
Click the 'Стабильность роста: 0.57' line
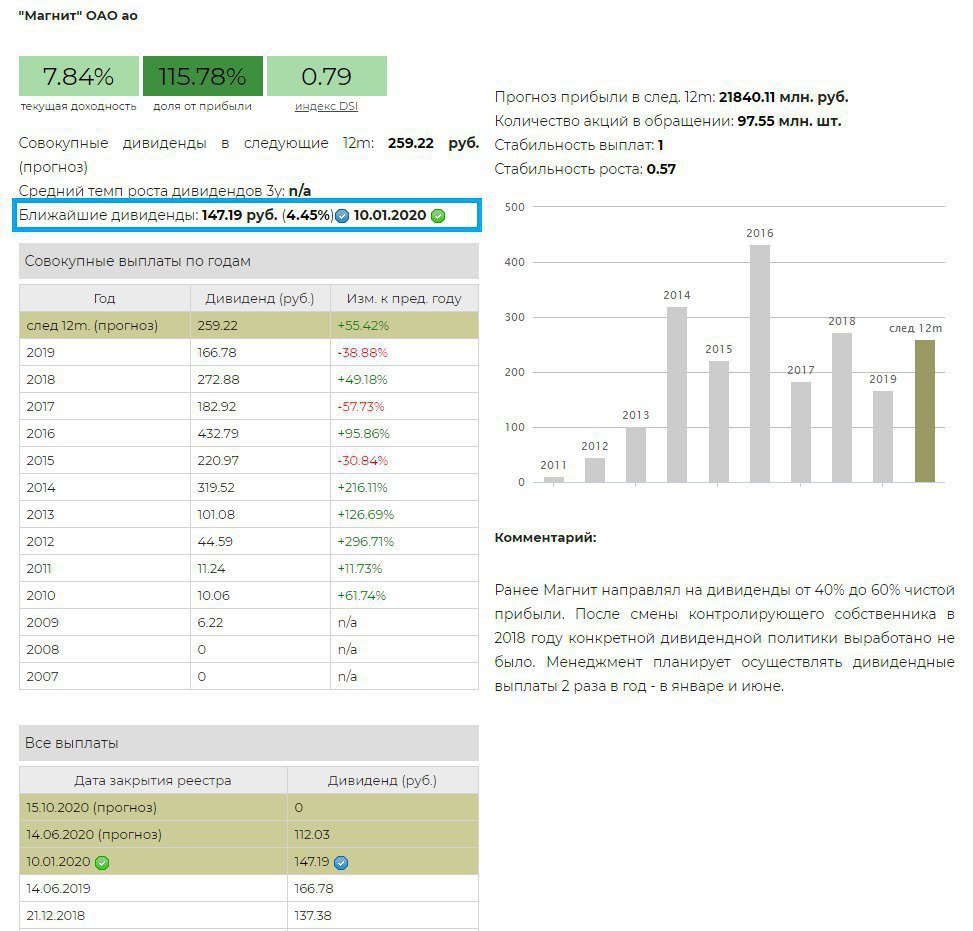[585, 169]
